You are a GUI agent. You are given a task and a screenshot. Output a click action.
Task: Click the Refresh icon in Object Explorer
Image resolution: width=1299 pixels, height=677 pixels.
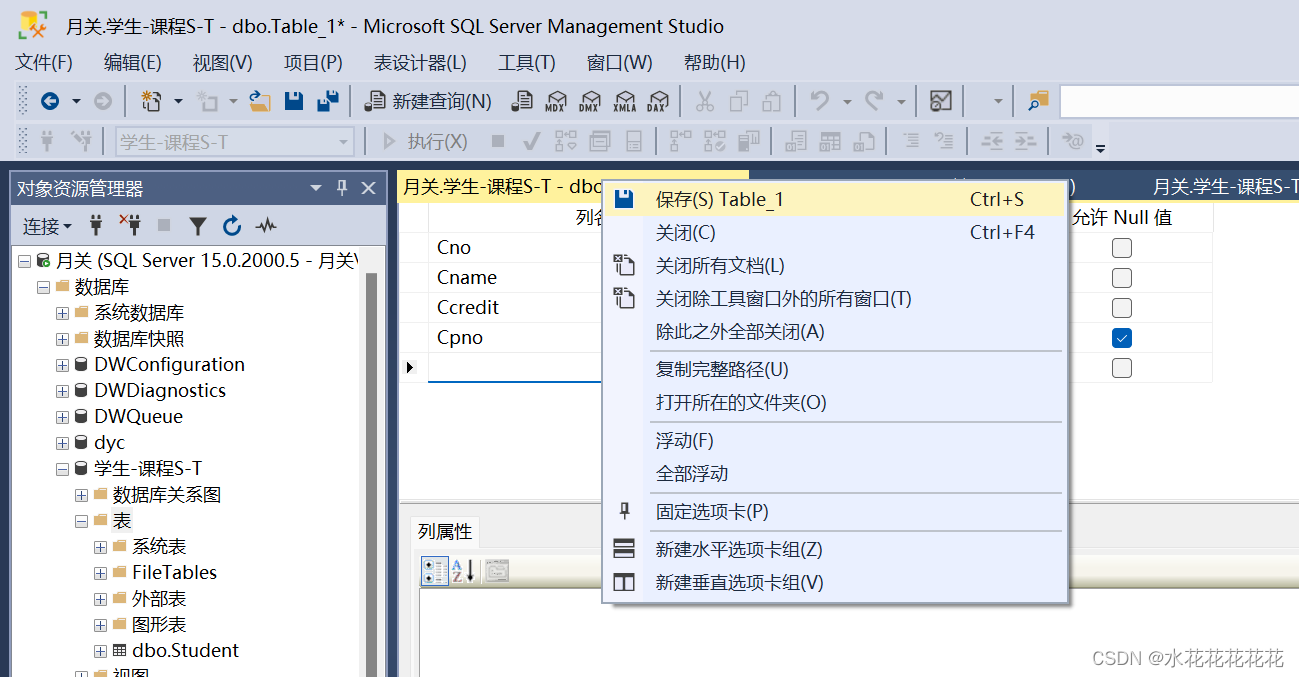point(232,226)
